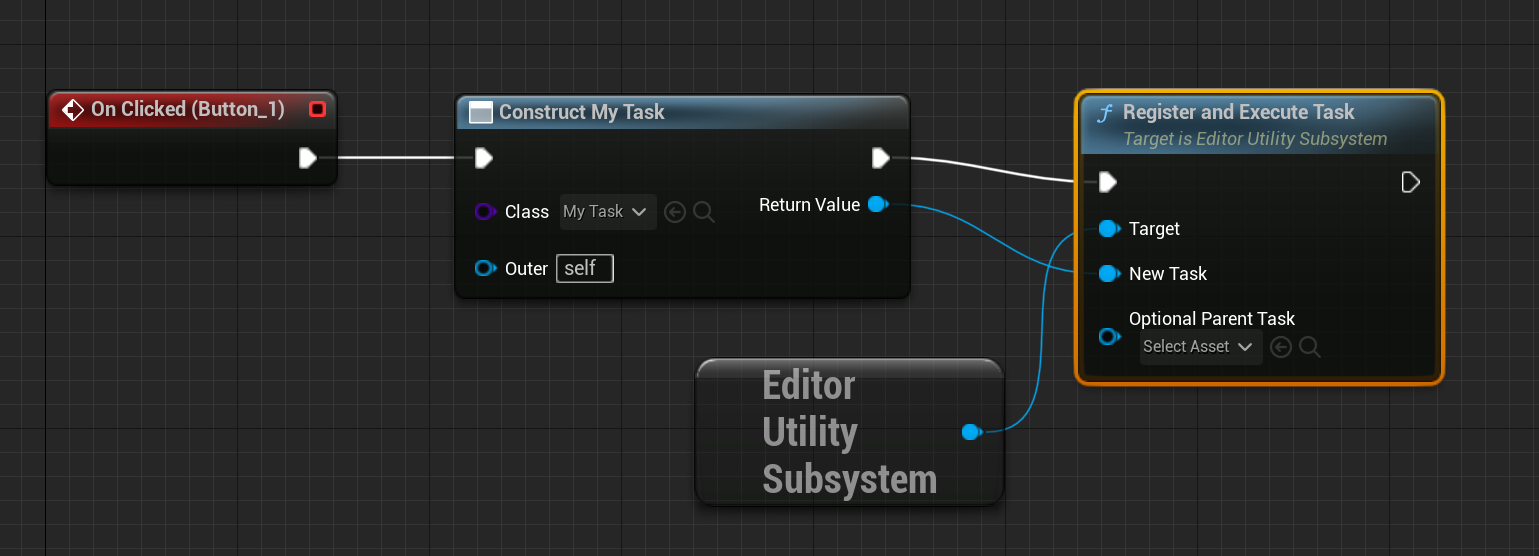Viewport: 1539px width, 556px height.
Task: Click Construct My Task execution output pin
Action: point(880,158)
